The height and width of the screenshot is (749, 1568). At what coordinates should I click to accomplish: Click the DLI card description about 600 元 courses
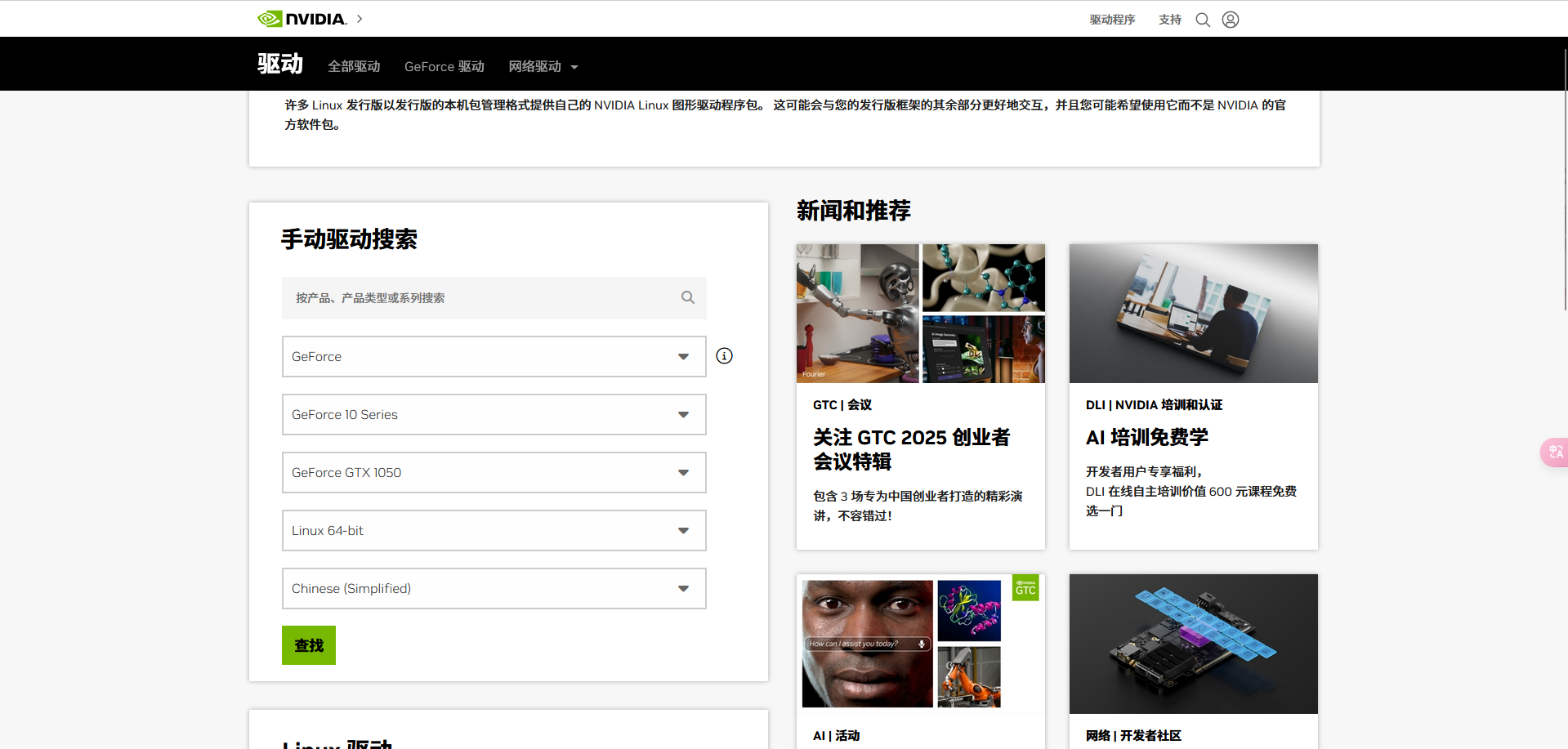click(1191, 491)
